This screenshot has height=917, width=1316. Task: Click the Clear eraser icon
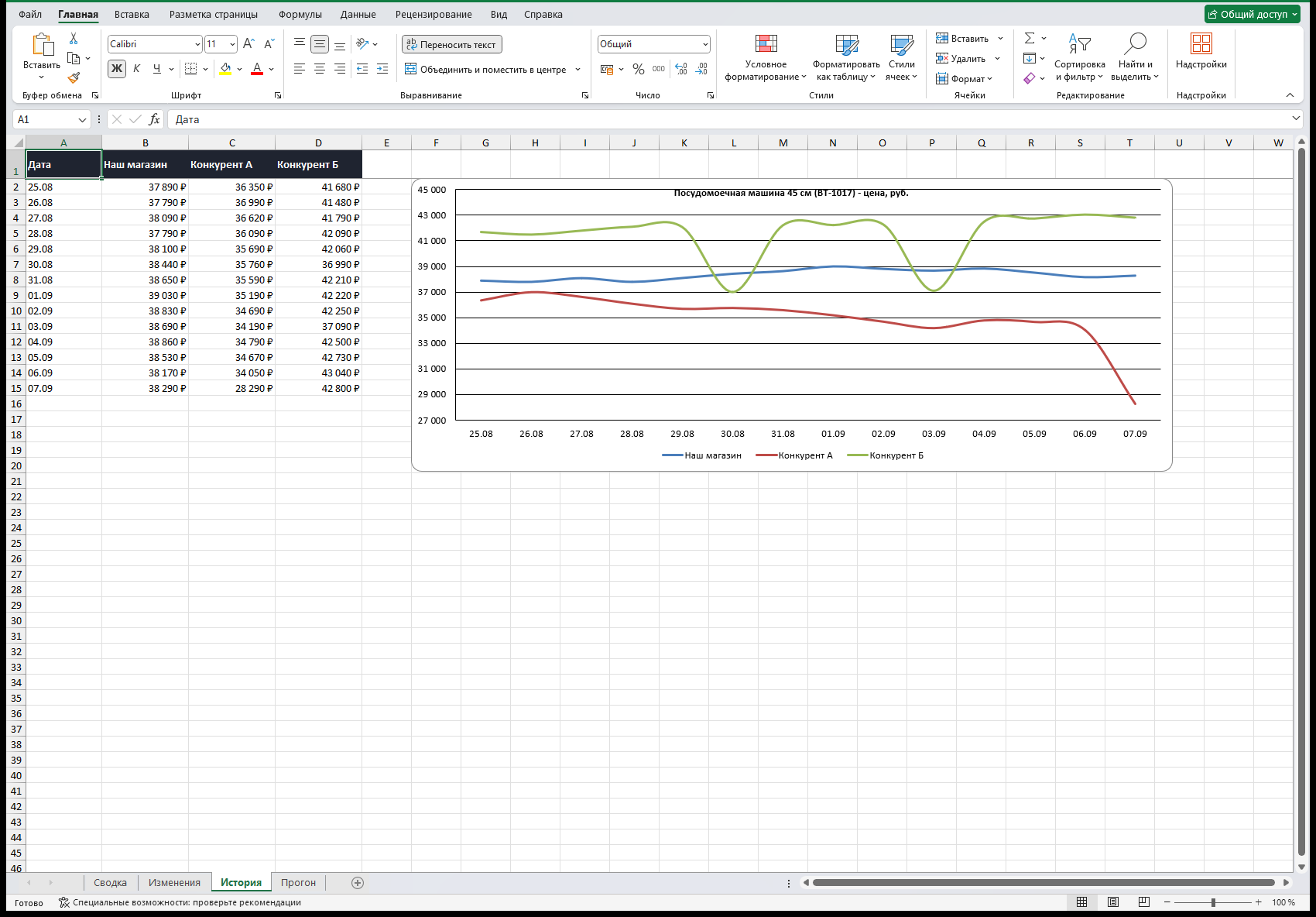(x=1030, y=78)
